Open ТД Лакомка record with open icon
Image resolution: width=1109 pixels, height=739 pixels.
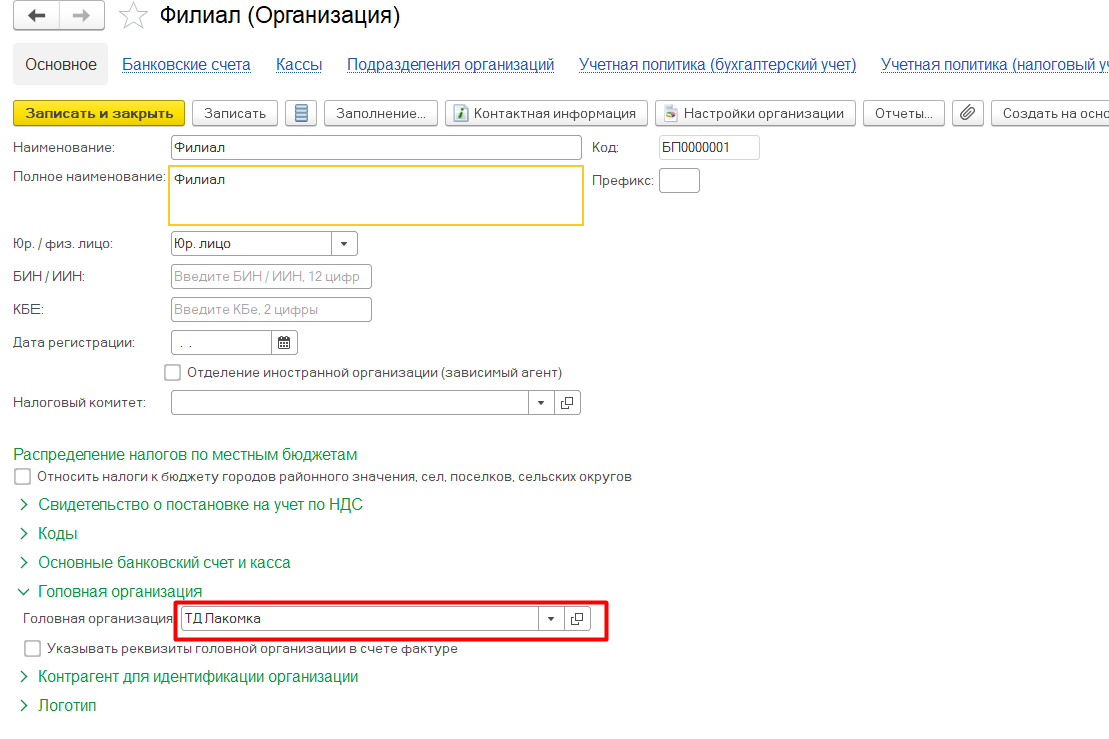click(577, 619)
